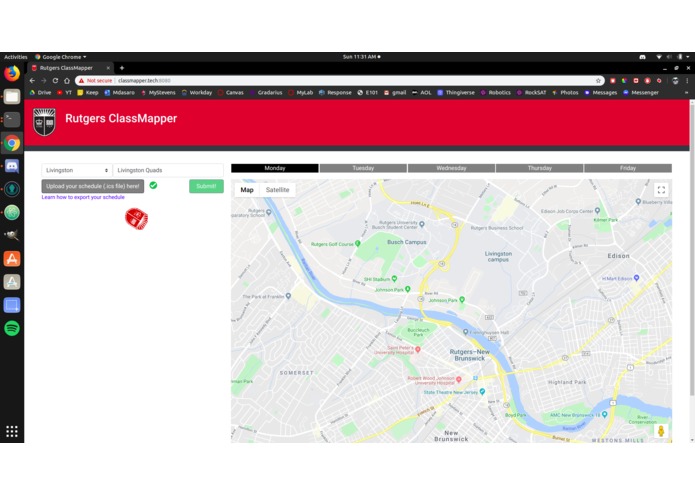Bookmark this page with the star
This screenshot has width=695, height=494.
pos(598,81)
